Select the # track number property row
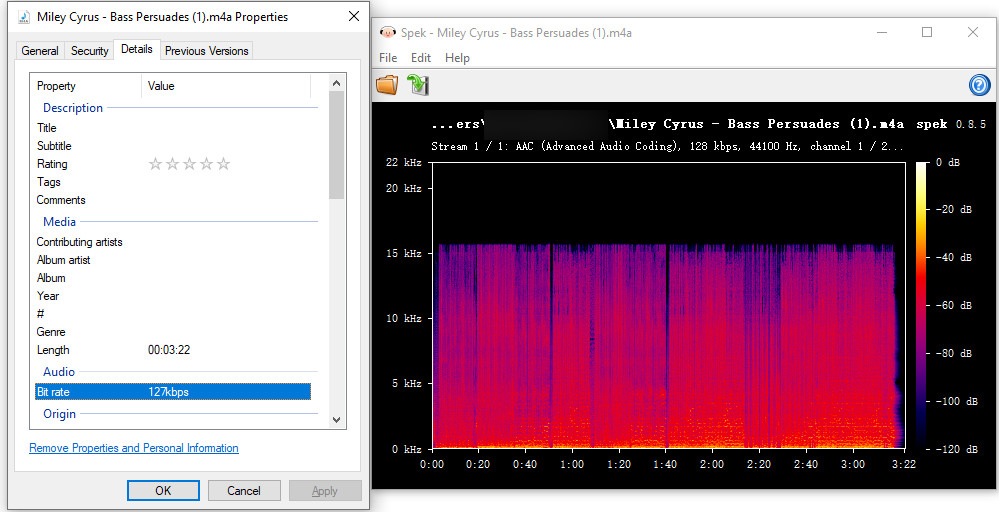Viewport: 999px width, 512px height. (173, 314)
